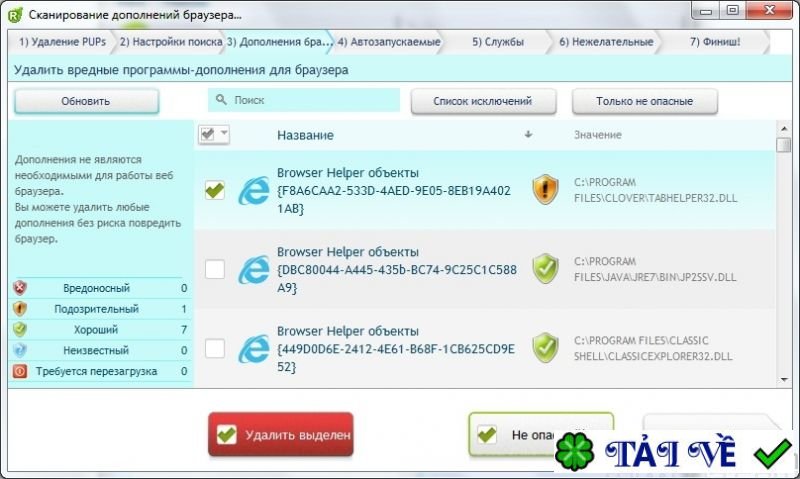Click the Значение column header
The height and width of the screenshot is (479, 800).
pyautogui.click(x=597, y=135)
